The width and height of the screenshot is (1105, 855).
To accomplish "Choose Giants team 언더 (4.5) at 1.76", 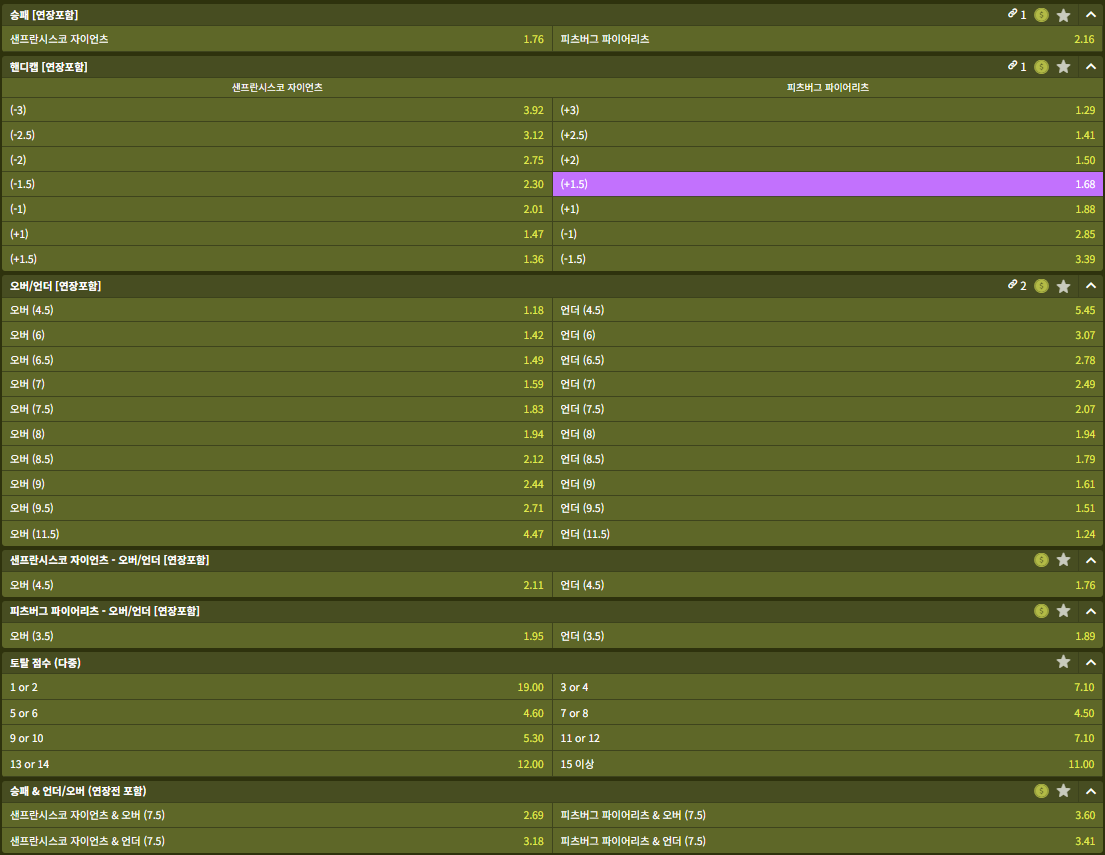I will click(x=828, y=585).
